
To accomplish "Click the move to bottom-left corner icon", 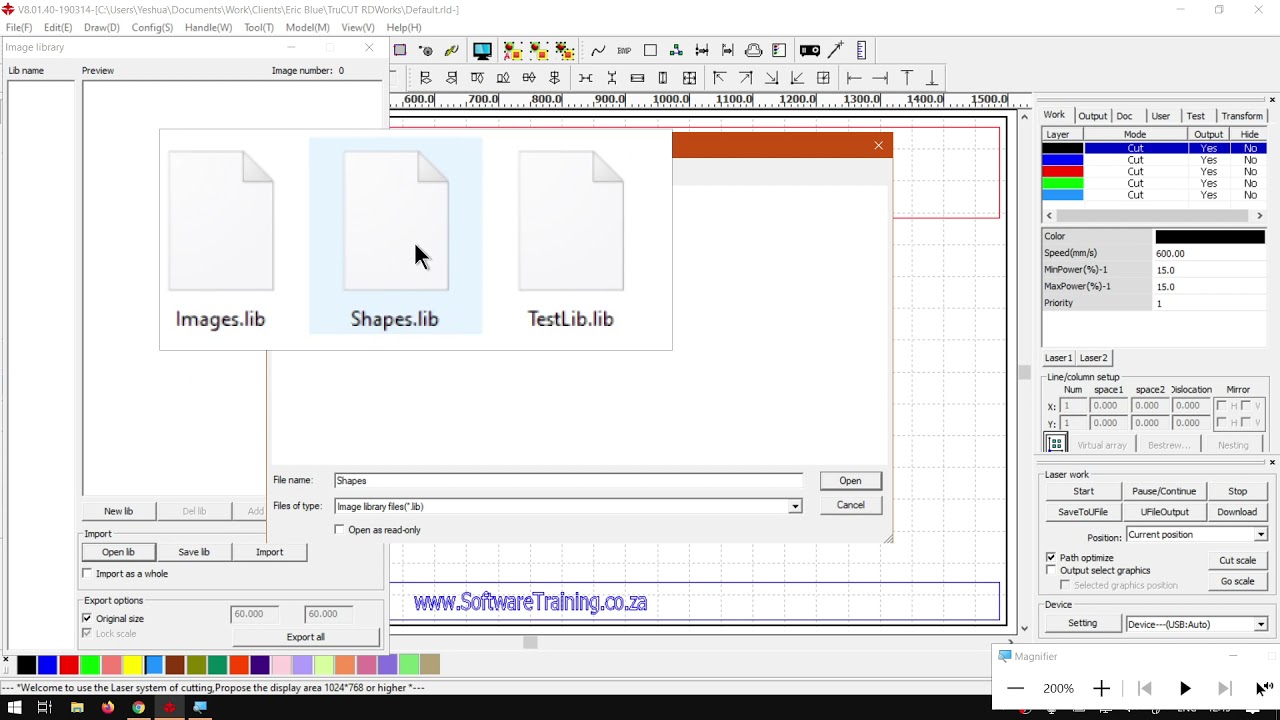I will point(797,78).
